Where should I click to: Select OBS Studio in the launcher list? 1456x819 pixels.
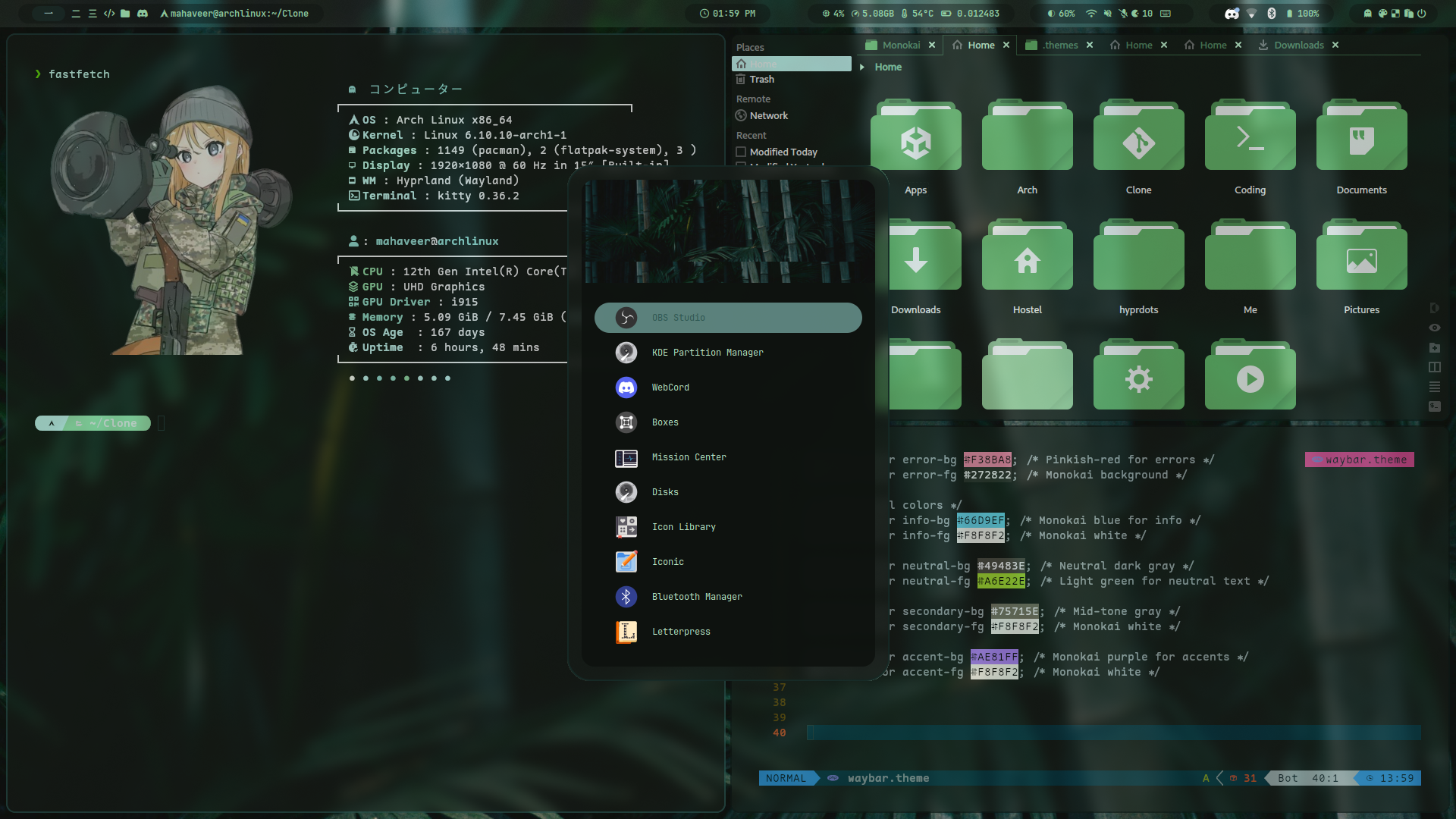[678, 318]
